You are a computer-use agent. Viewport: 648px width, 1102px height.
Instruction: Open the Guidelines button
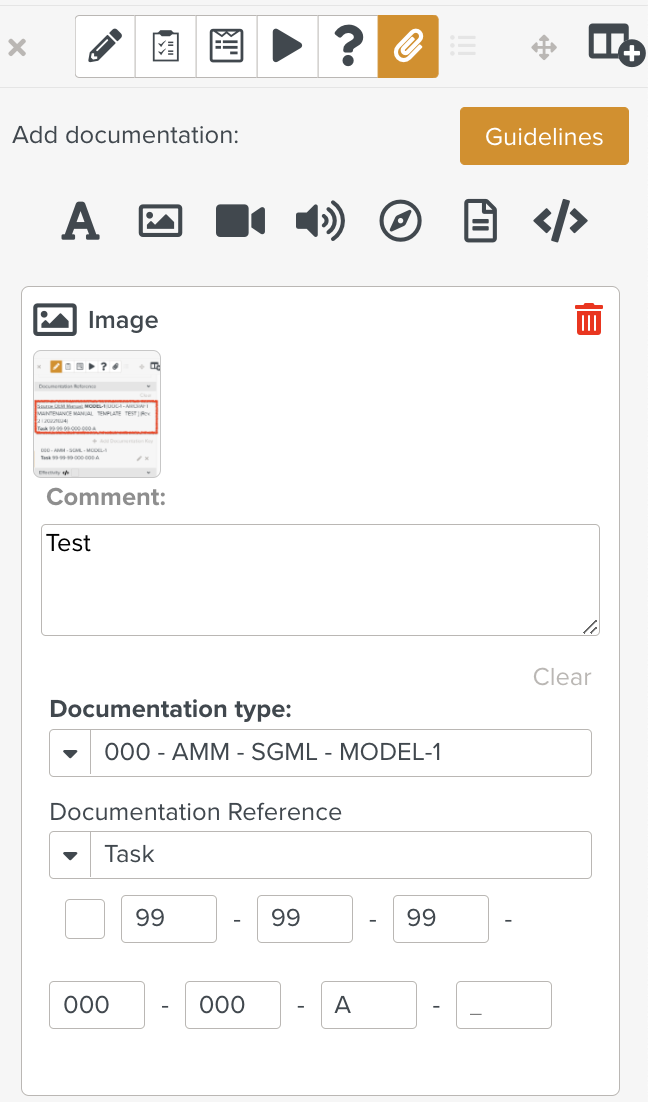coord(544,136)
